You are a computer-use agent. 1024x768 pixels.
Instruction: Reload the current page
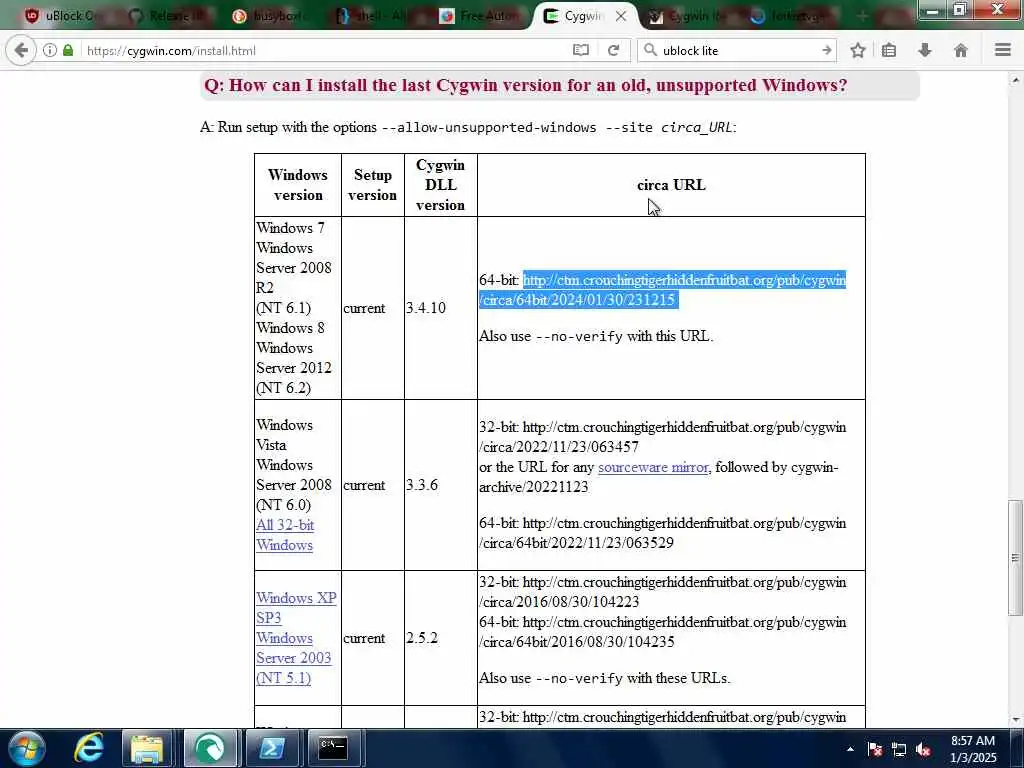(x=613, y=50)
